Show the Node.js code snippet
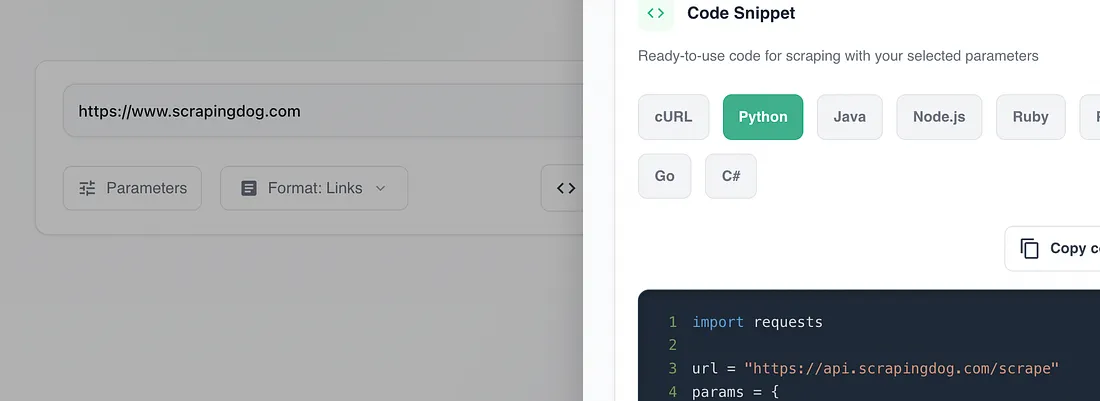Image resolution: width=1100 pixels, height=401 pixels. point(939,117)
